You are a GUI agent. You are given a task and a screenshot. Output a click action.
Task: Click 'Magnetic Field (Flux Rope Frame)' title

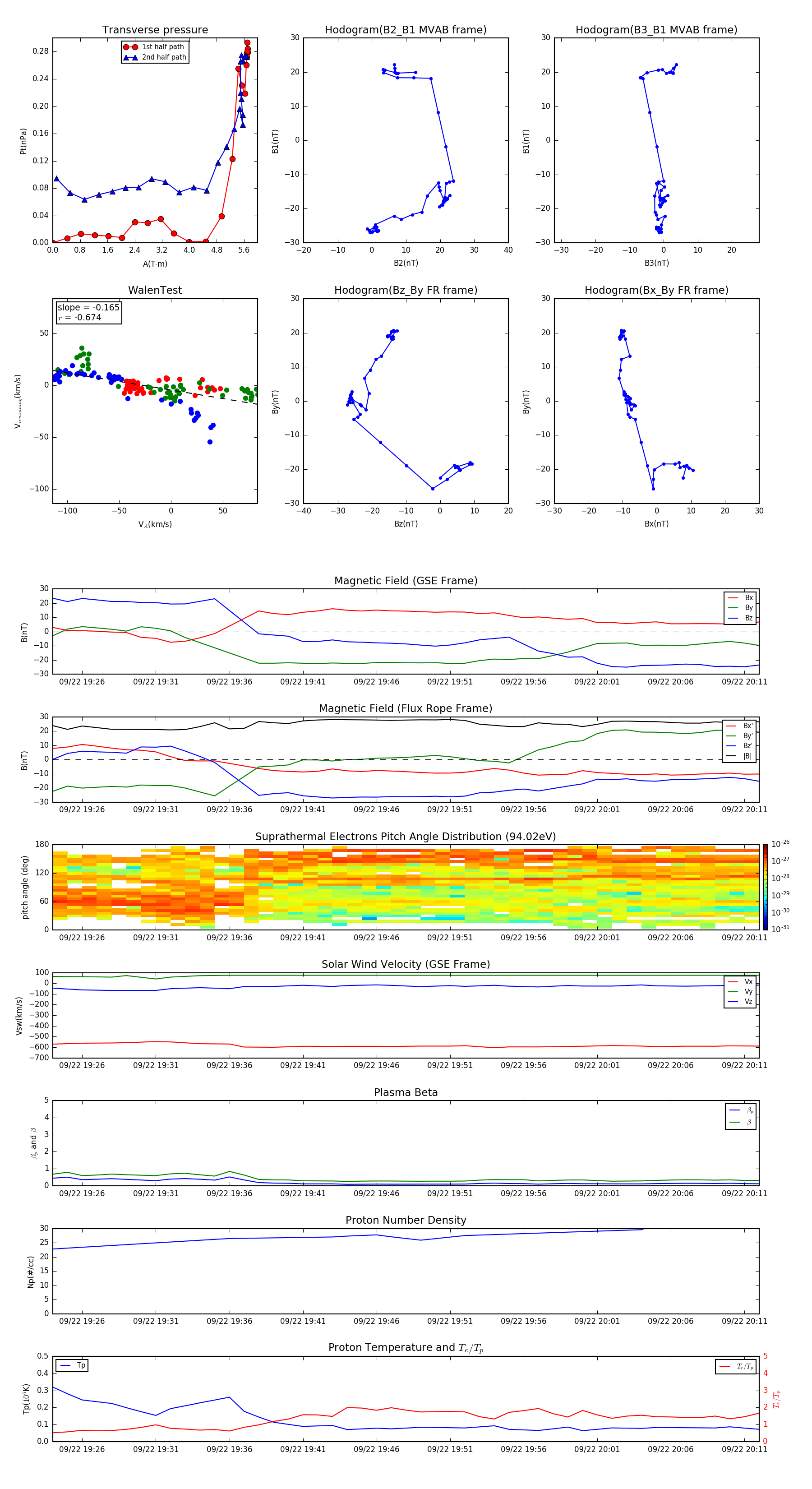pyautogui.click(x=406, y=709)
